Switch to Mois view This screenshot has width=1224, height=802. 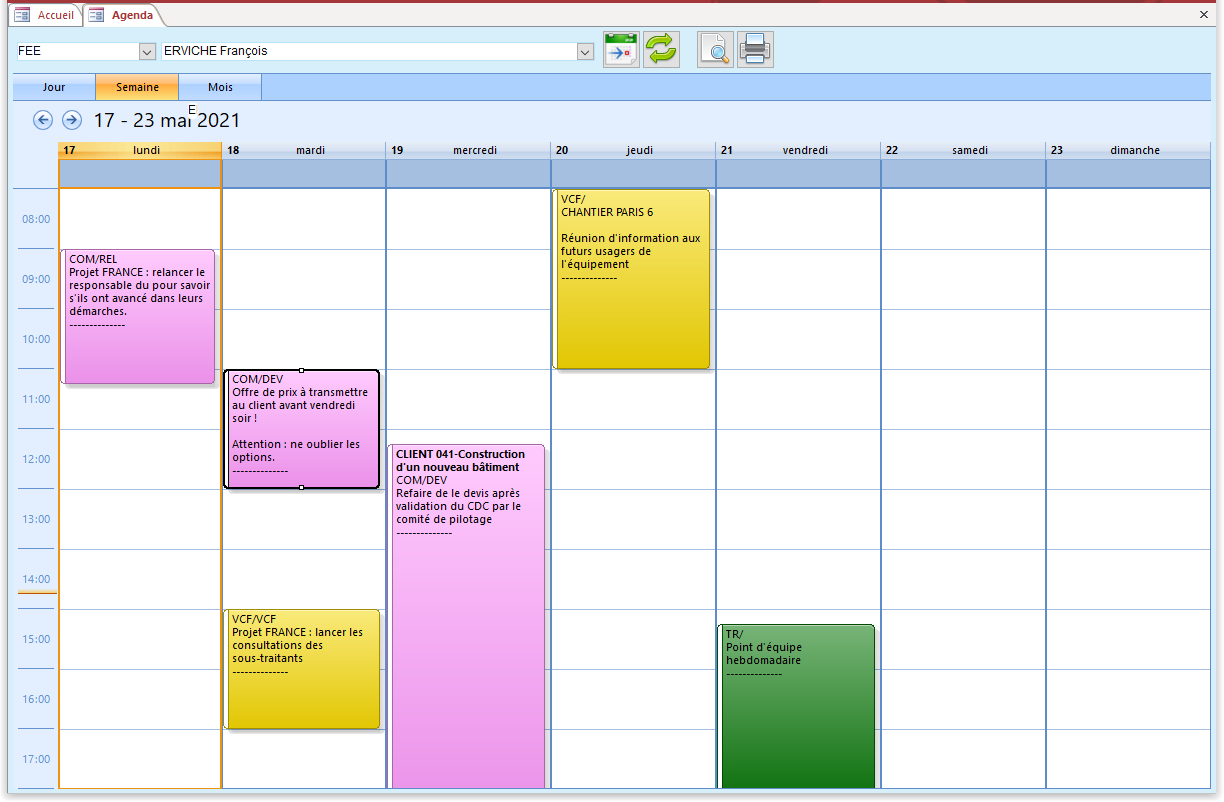click(220, 87)
